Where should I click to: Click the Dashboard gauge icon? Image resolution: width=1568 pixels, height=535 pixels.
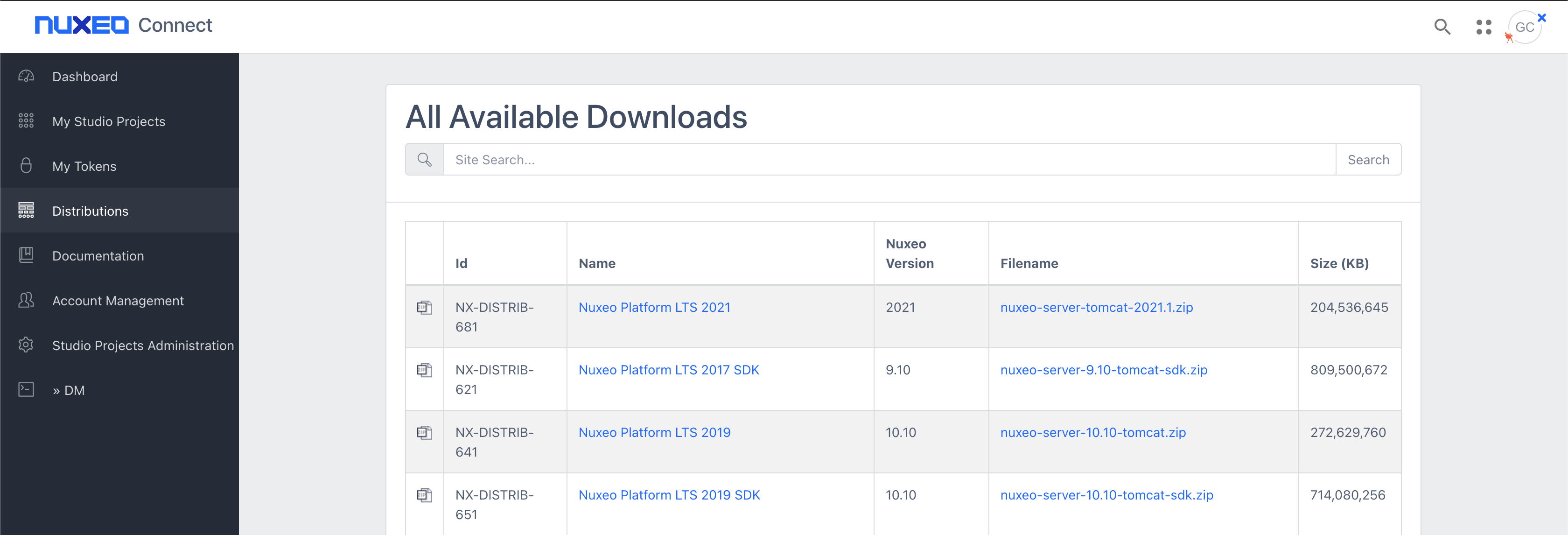(26, 77)
